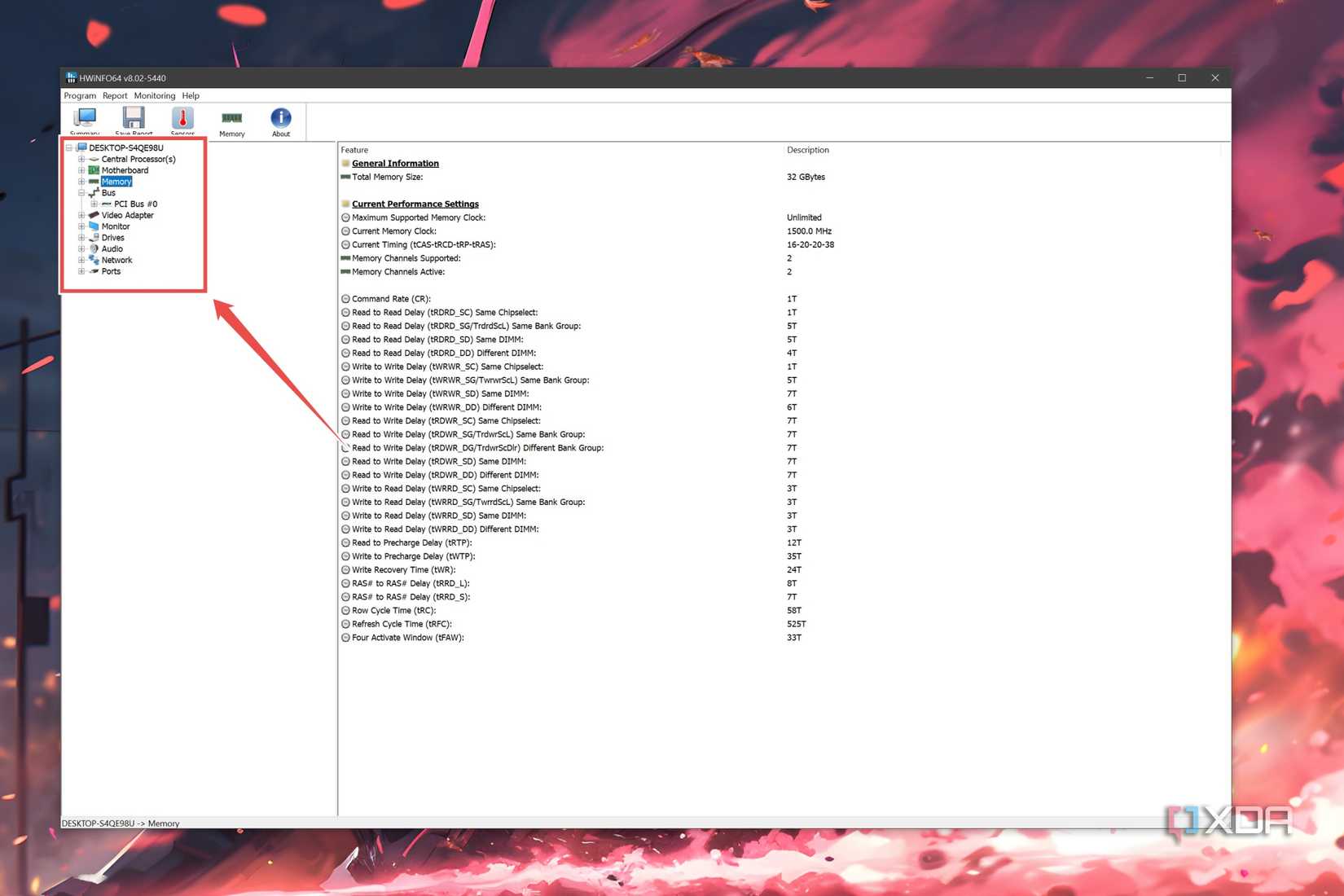1344x896 pixels.
Task: Expand the Audio tree node
Action: (81, 249)
